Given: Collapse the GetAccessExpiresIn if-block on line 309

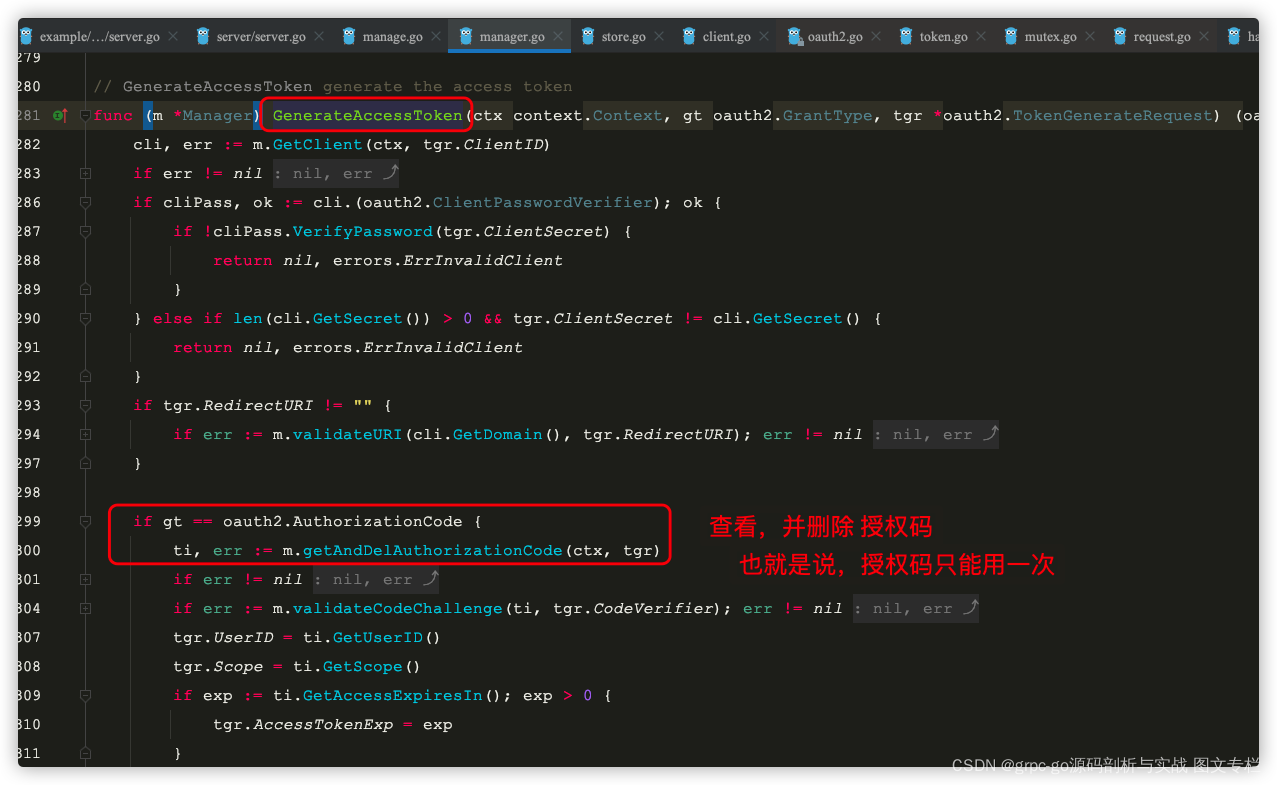Looking at the screenshot, I should 85,696.
